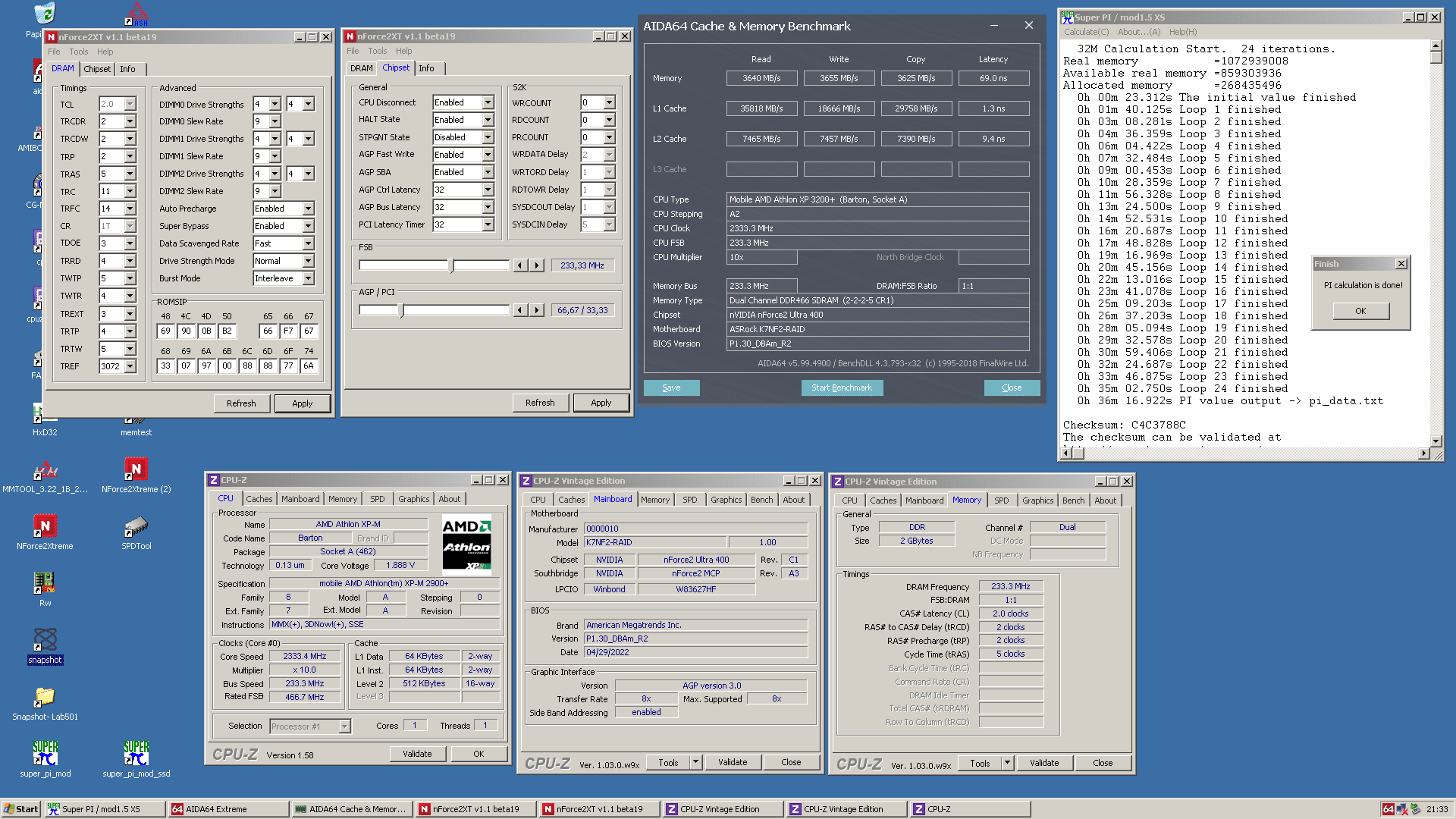Open Help menu in second nForce2XT window
The width and height of the screenshot is (1456, 819).
coord(403,51)
